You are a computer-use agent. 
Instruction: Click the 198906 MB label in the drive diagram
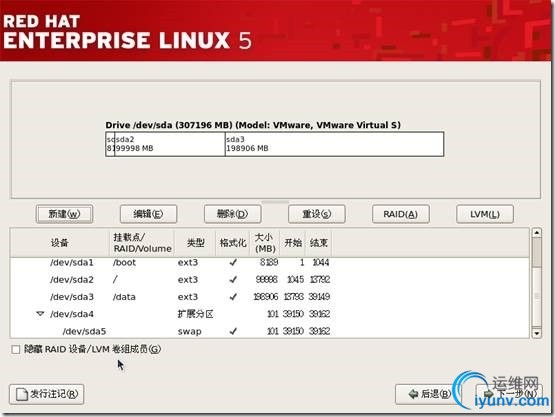(247, 148)
